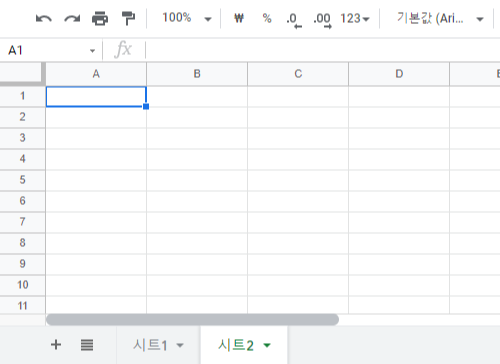Print the spreadsheet with the printer icon
This screenshot has width=500, height=364.
pos(100,18)
